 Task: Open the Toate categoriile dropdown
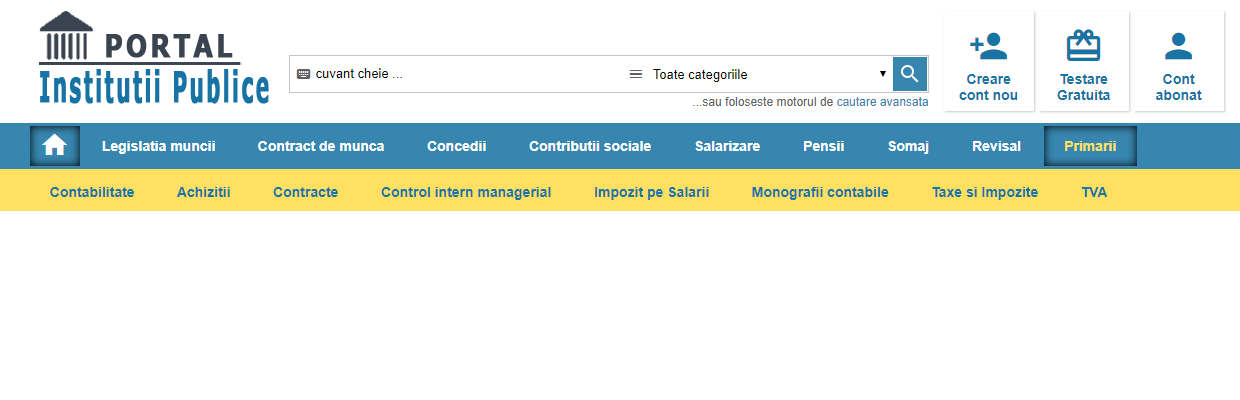coord(760,74)
